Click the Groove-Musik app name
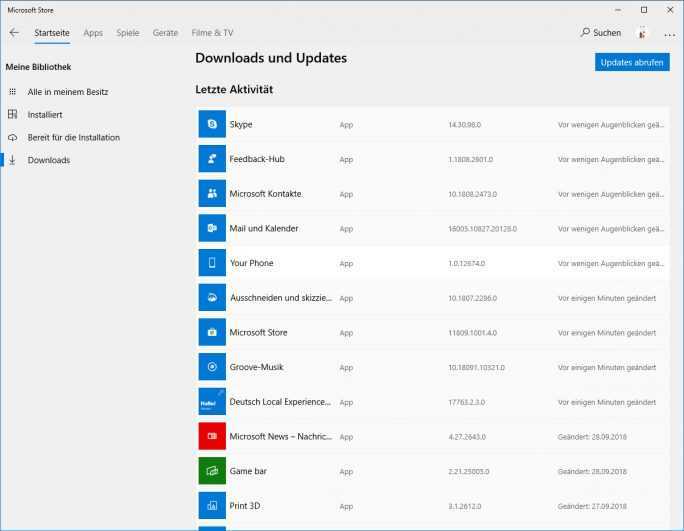Image resolution: width=684 pixels, height=531 pixels. [256, 367]
